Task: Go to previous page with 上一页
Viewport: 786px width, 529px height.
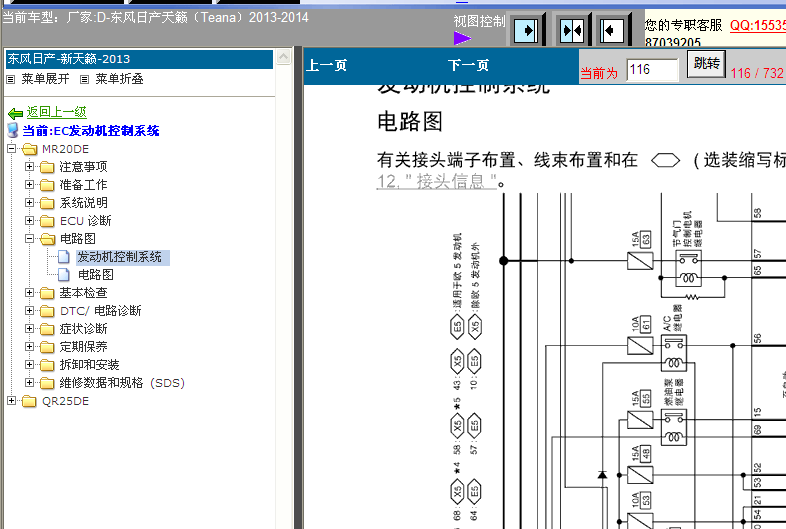Action: [327, 65]
